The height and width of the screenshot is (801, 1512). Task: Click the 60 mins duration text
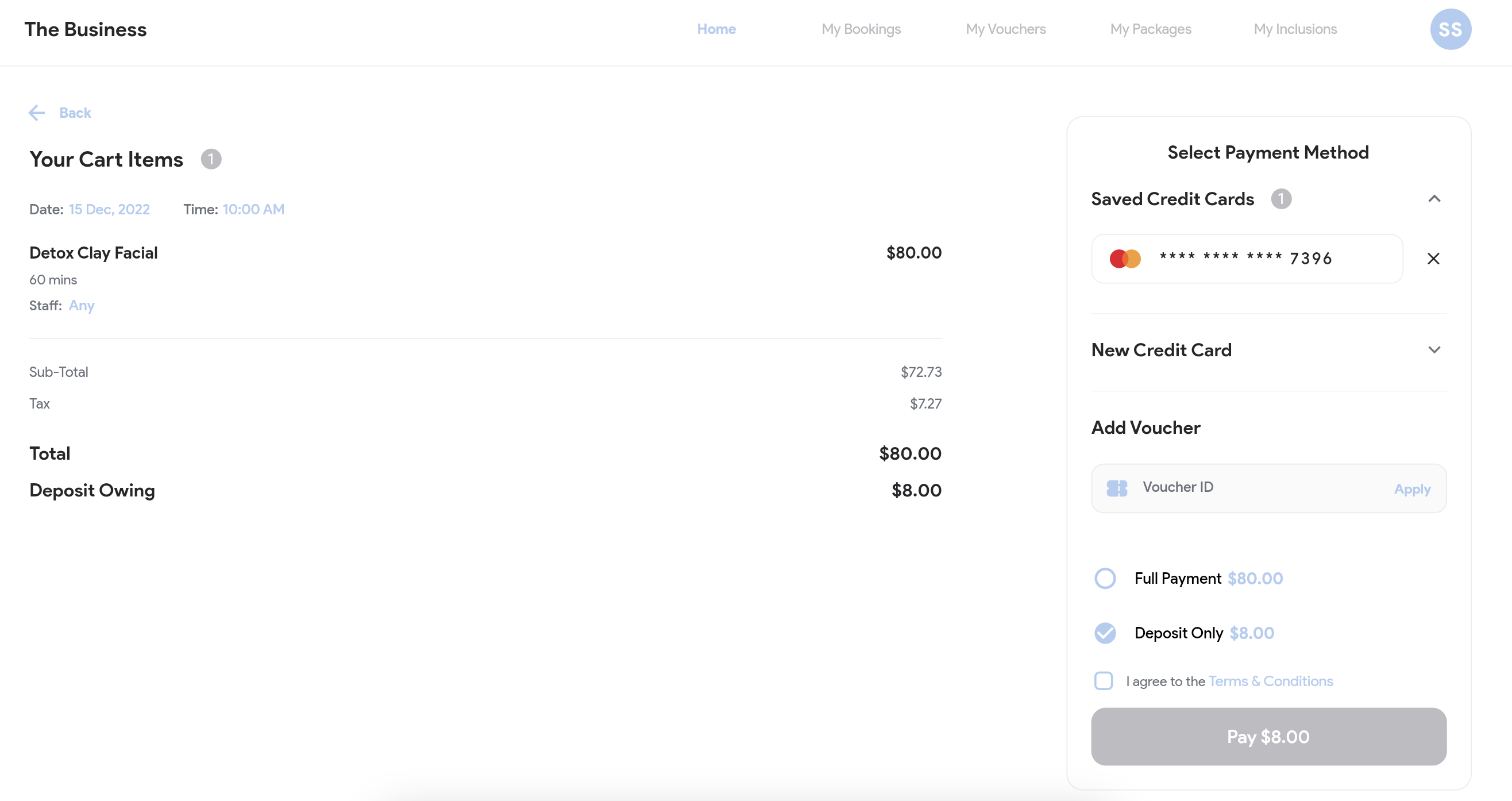point(53,280)
